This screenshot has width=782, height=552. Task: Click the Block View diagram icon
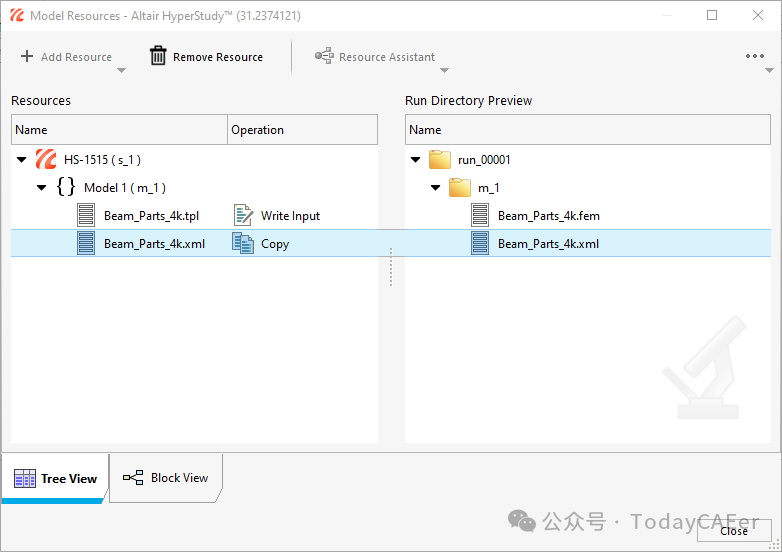click(133, 477)
